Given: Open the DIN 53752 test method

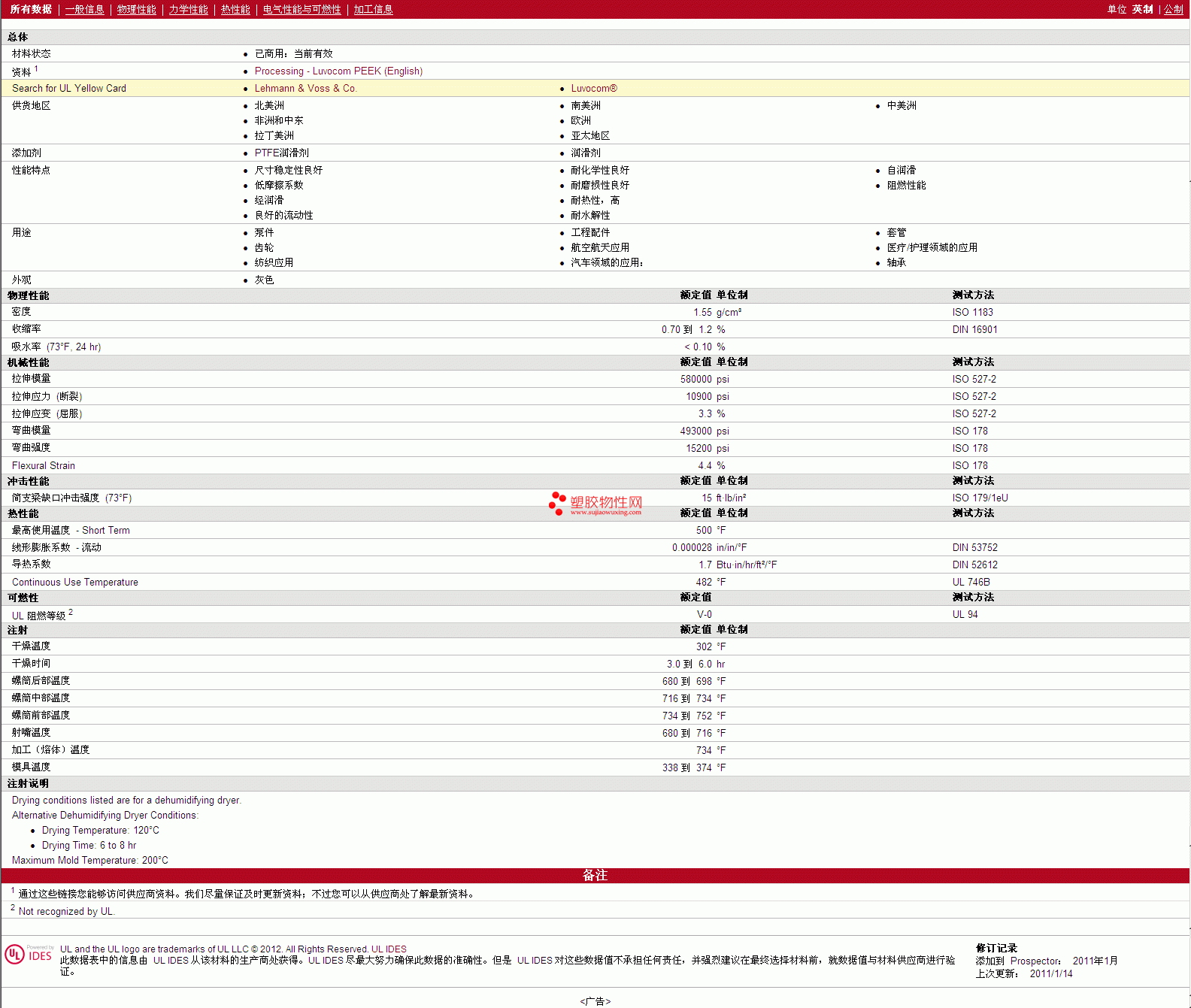Looking at the screenshot, I should click(974, 547).
